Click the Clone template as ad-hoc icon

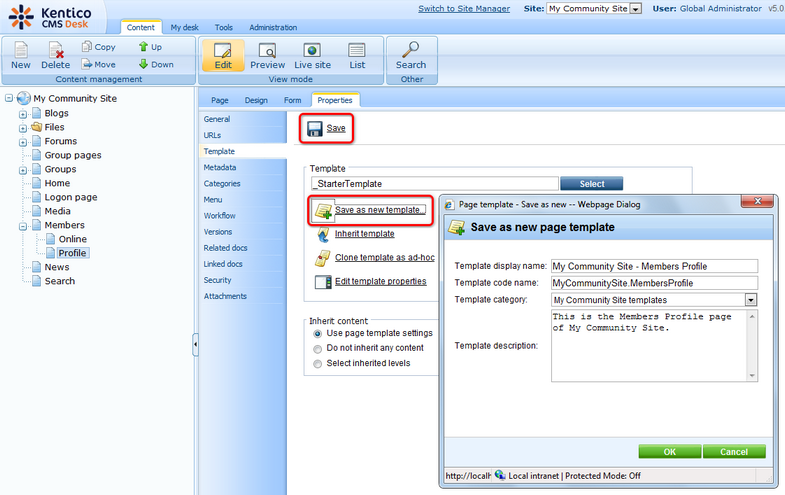(323, 258)
